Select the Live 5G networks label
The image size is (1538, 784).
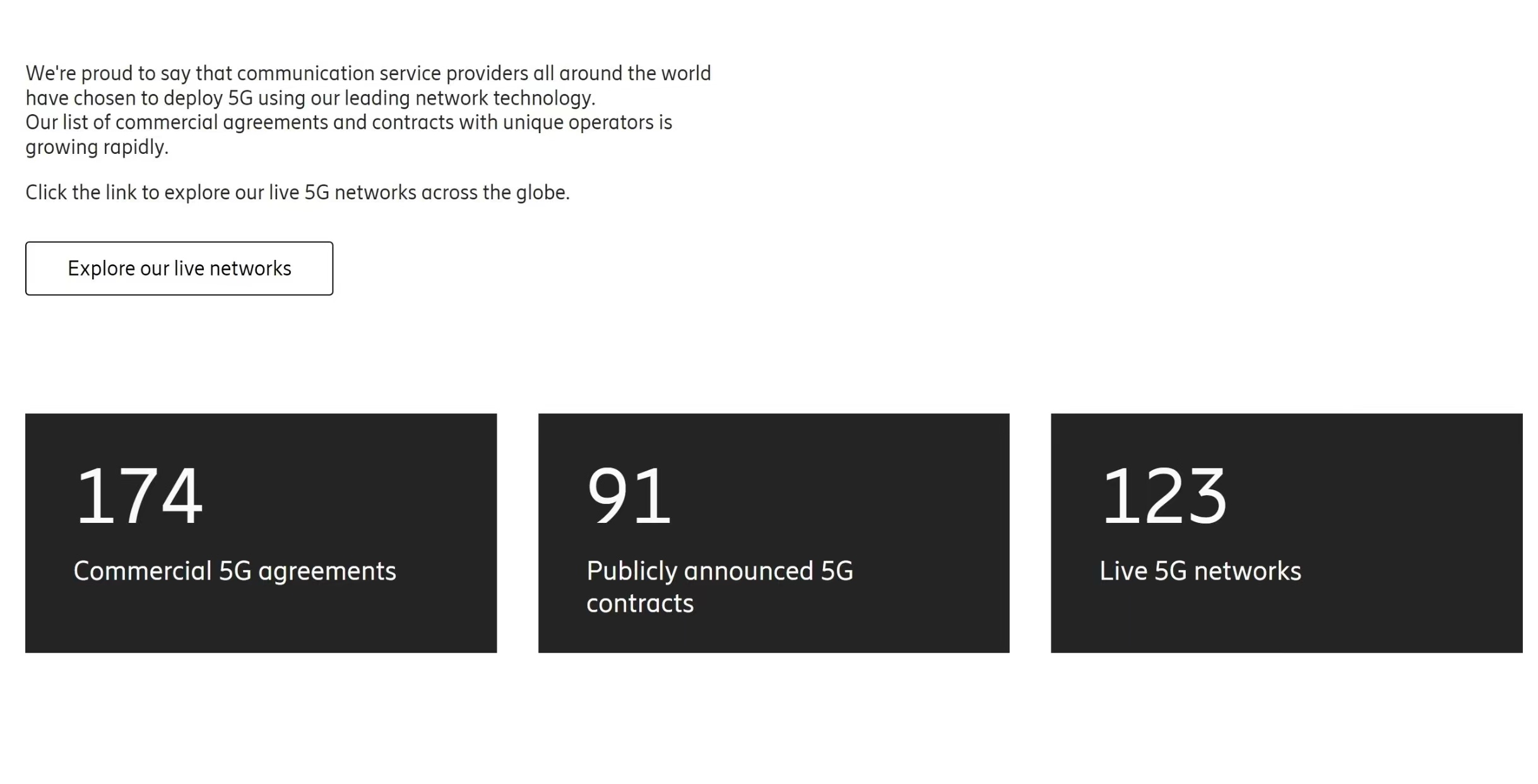click(x=1200, y=571)
